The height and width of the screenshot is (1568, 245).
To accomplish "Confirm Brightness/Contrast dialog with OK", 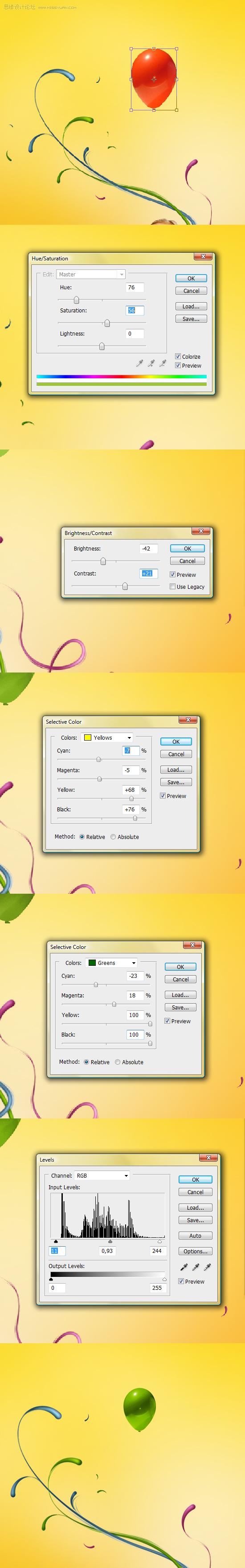I will (188, 548).
